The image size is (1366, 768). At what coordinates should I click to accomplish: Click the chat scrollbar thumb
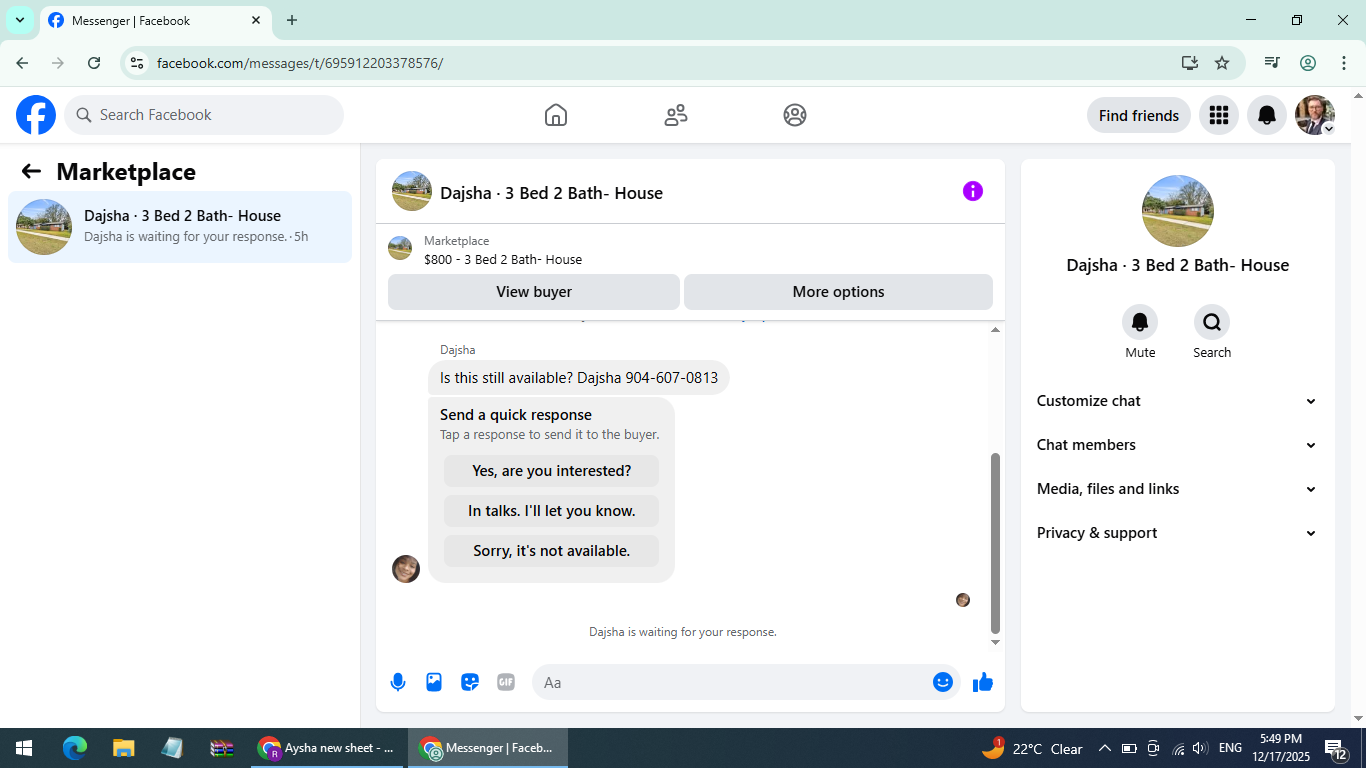tap(995, 543)
